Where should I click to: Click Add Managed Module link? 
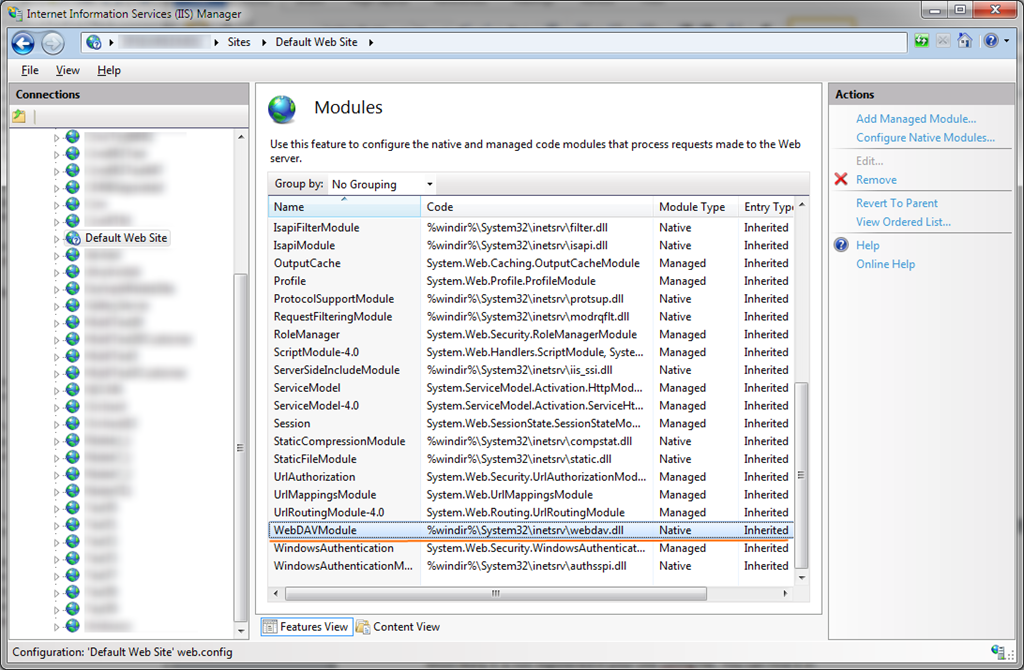(x=916, y=119)
